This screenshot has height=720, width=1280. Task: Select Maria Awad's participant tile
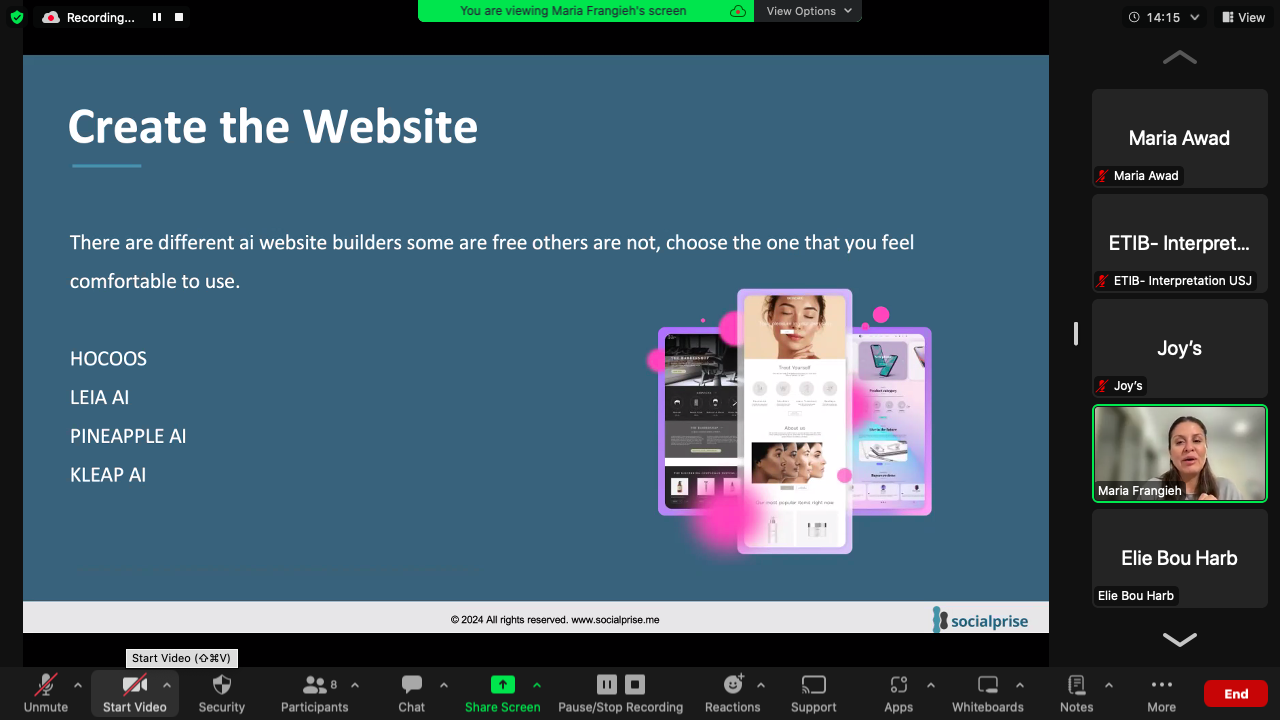click(1180, 138)
